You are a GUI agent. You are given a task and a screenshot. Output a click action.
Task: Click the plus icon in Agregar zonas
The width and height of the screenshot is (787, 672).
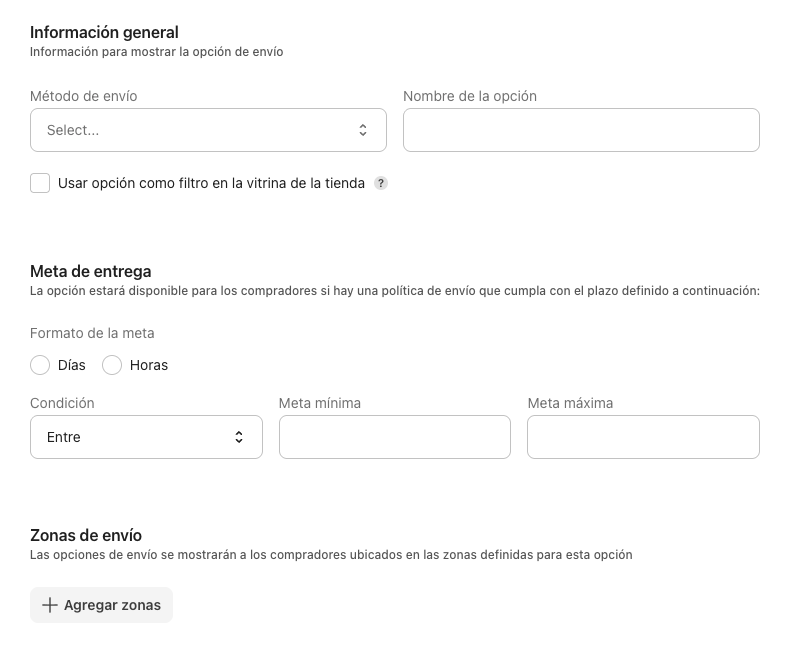49,605
